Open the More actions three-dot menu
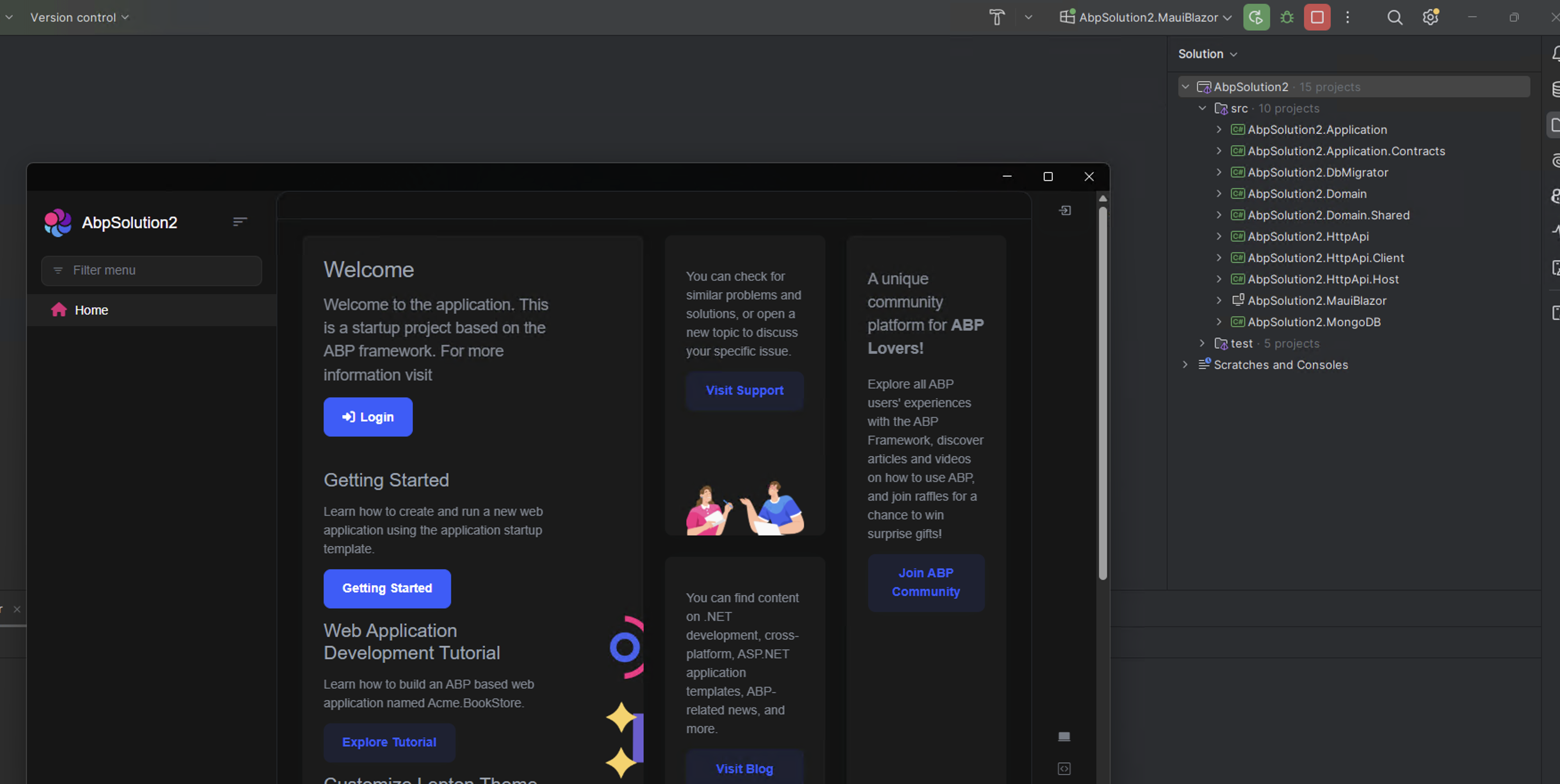This screenshot has width=1560, height=784. 1347,17
